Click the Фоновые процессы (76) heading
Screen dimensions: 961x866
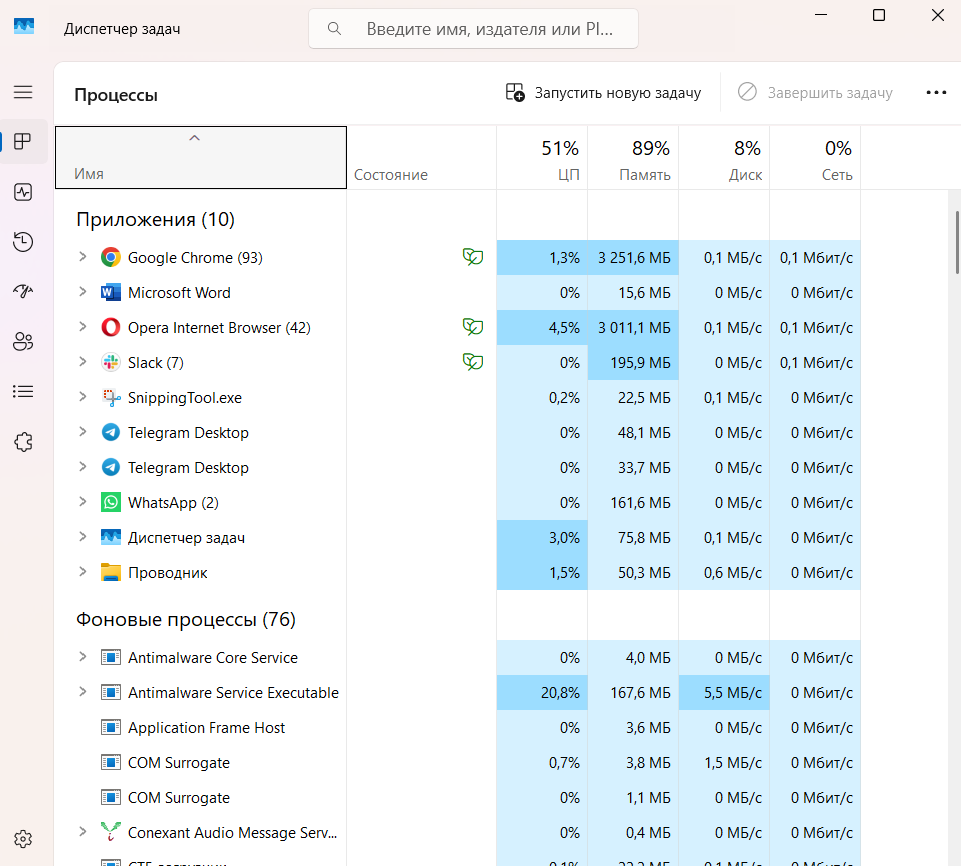pos(186,620)
